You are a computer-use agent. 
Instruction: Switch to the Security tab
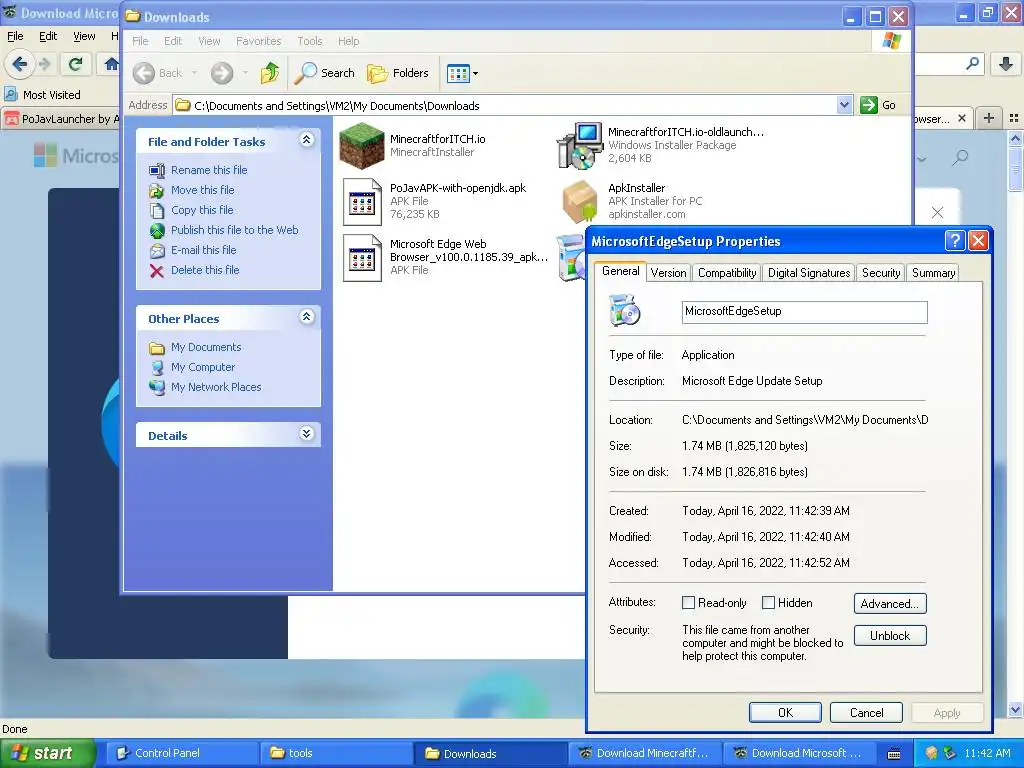880,273
